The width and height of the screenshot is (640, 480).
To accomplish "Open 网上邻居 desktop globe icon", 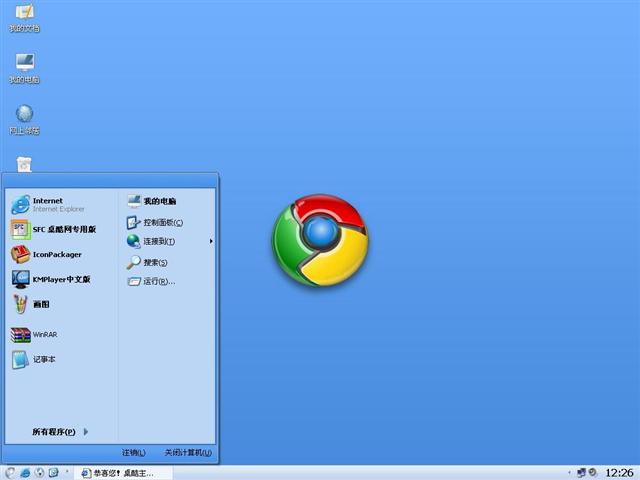I will click(x=24, y=120).
